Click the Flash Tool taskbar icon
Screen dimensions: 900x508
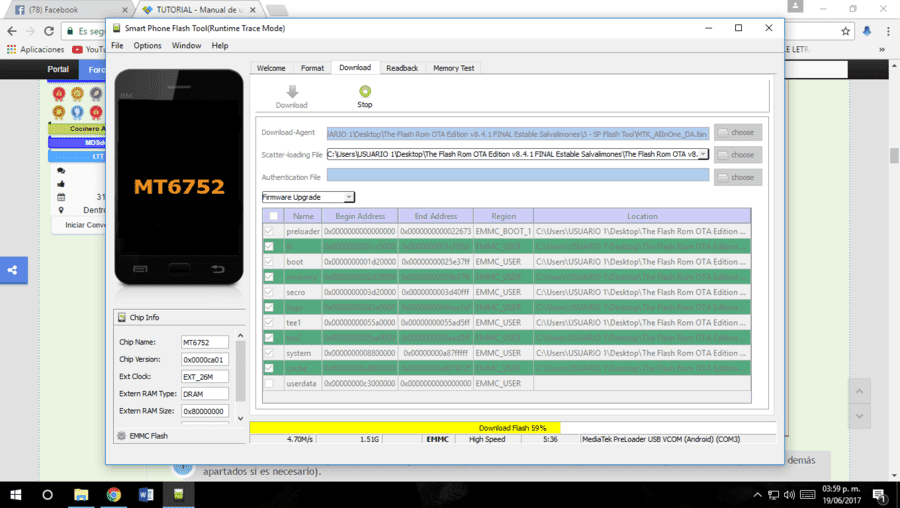[179, 495]
